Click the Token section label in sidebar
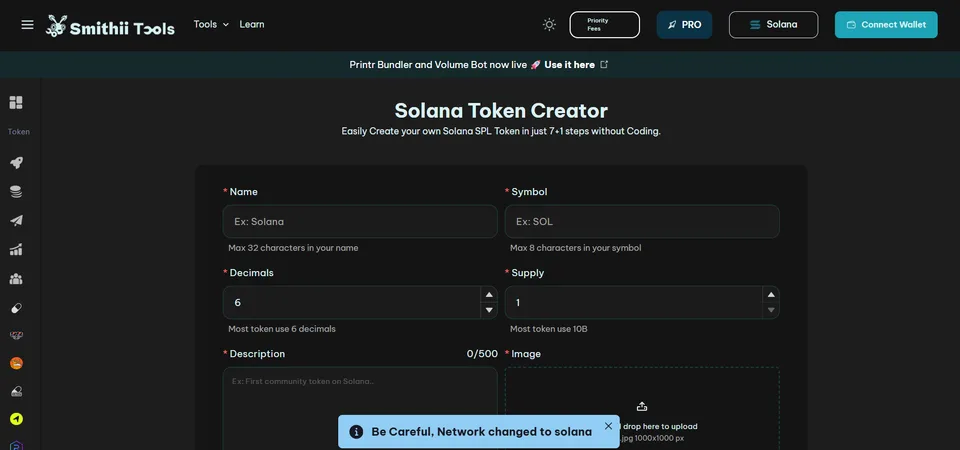 point(18,132)
